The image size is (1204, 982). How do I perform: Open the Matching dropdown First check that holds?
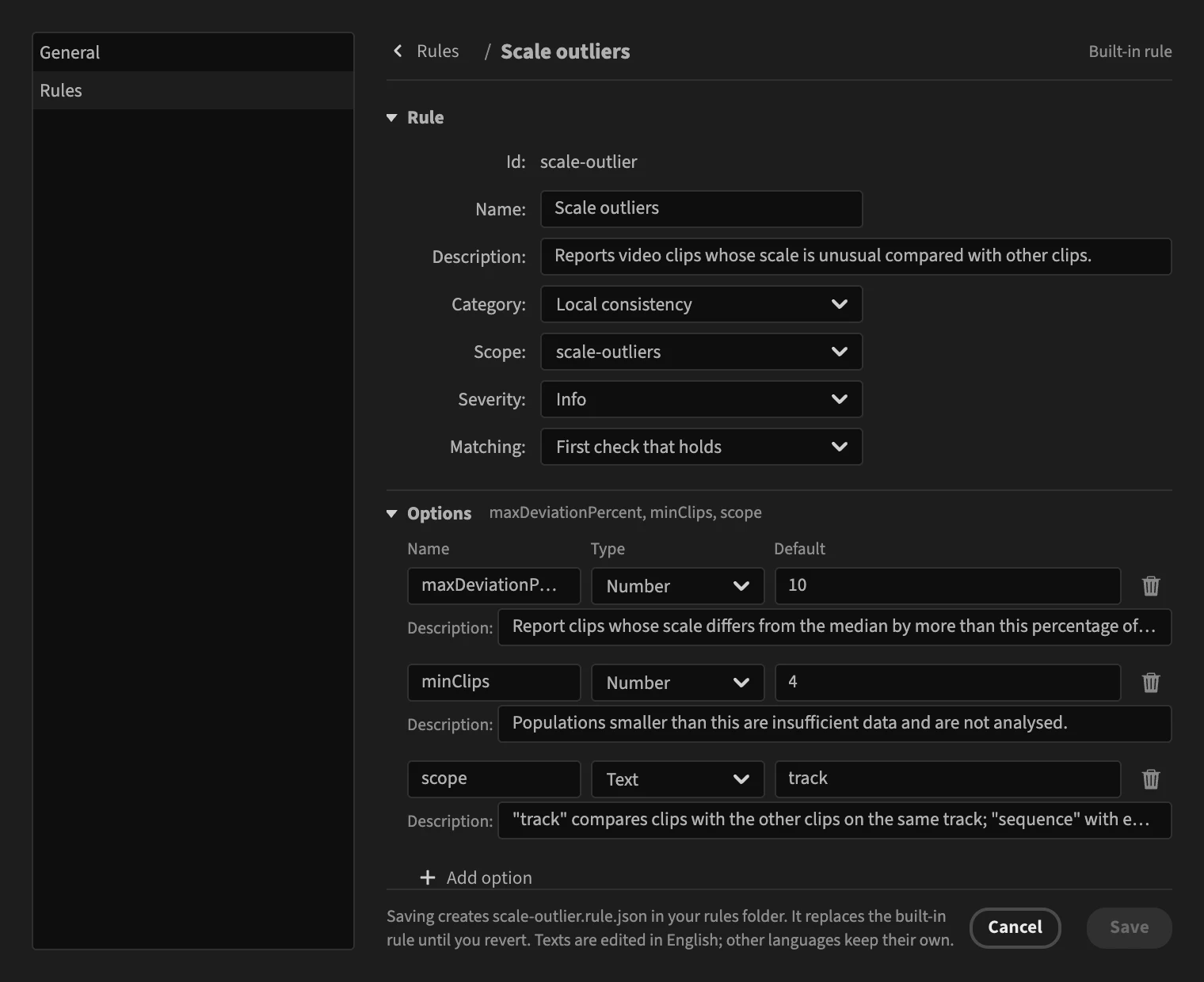(701, 447)
